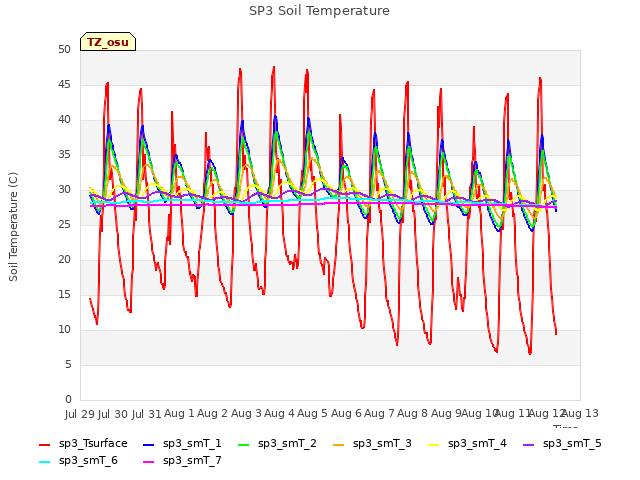Toggle the sp3_smT_5 legend entry
This screenshot has width=640, height=480.
(562, 443)
